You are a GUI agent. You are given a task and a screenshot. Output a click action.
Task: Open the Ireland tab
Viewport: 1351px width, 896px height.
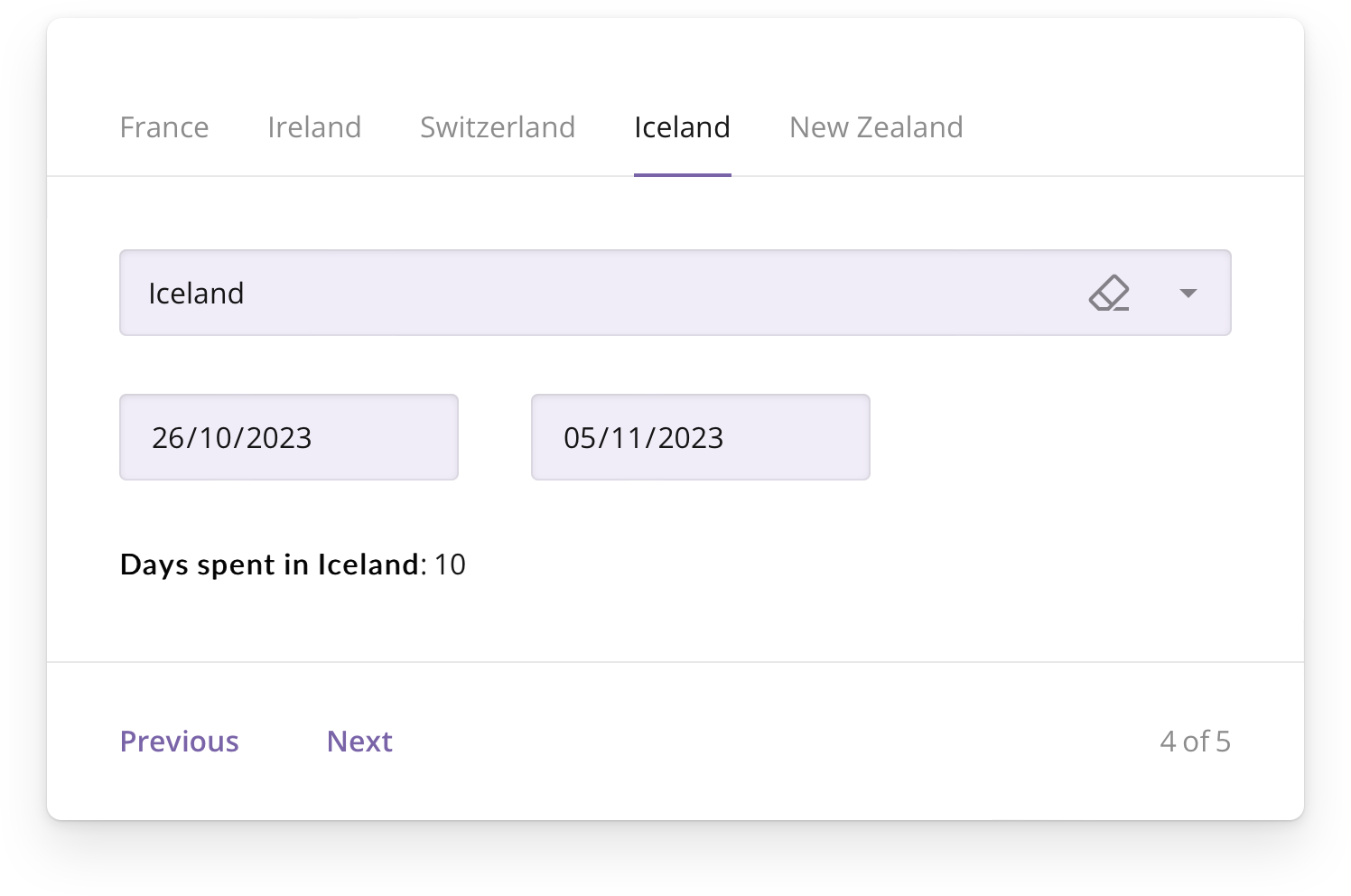[314, 127]
